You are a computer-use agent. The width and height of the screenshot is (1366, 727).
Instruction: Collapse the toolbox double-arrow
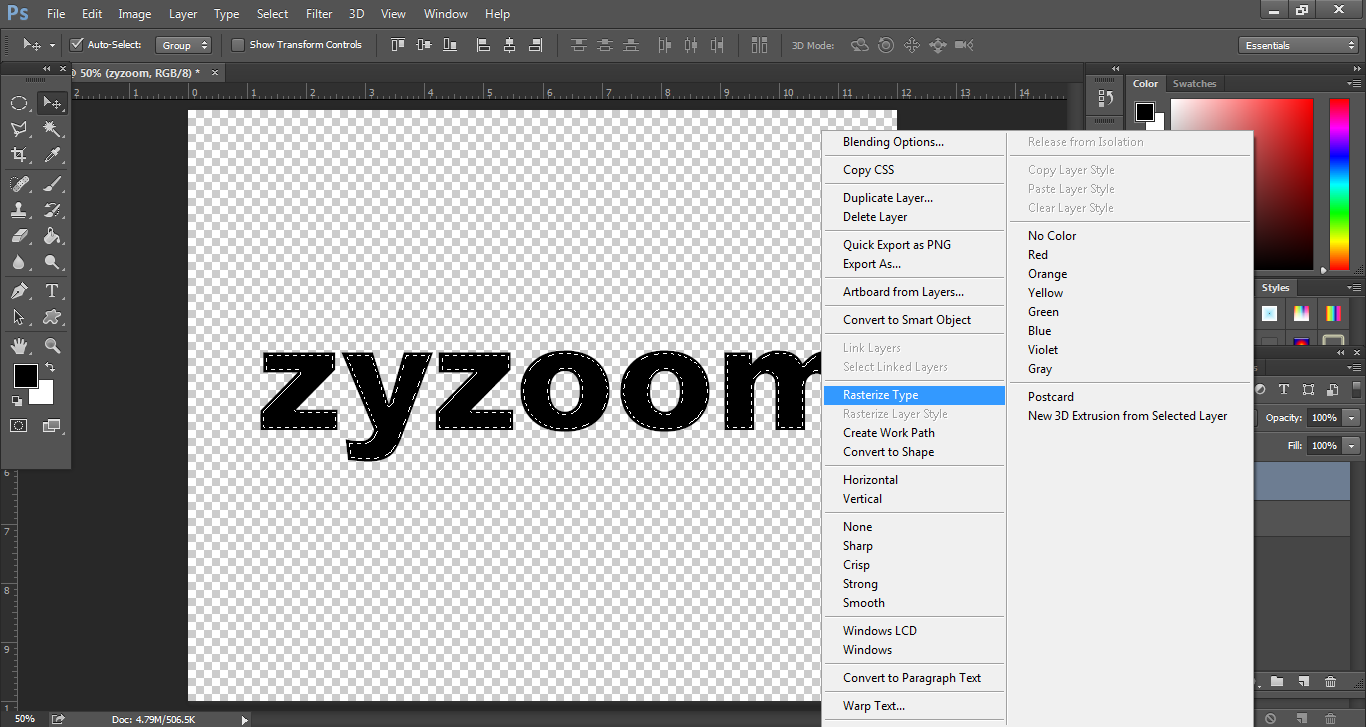[x=46, y=69]
